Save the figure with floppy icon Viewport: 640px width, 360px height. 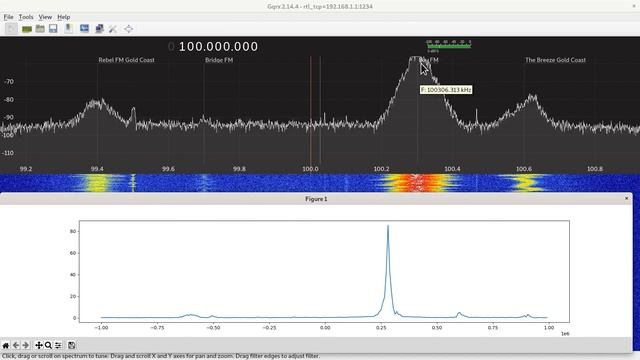pyautogui.click(x=71, y=345)
